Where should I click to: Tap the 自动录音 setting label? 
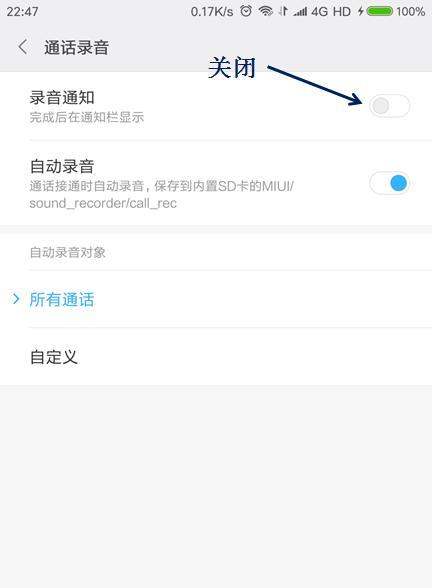click(62, 166)
